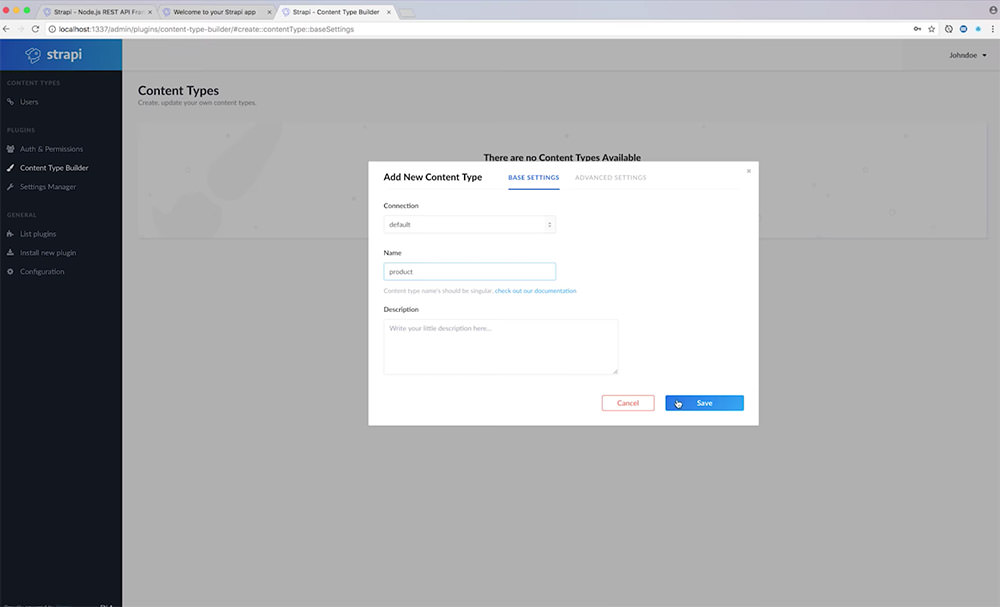The height and width of the screenshot is (607, 1000).
Task: Select Content Type Builder in sidebar
Action: pos(54,168)
